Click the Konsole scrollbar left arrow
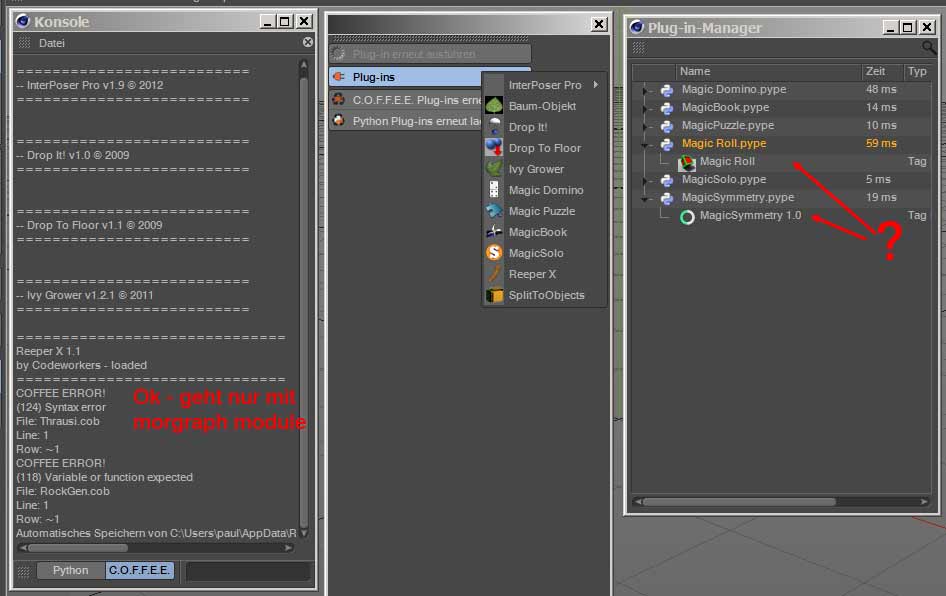946x596 pixels. click(23, 548)
